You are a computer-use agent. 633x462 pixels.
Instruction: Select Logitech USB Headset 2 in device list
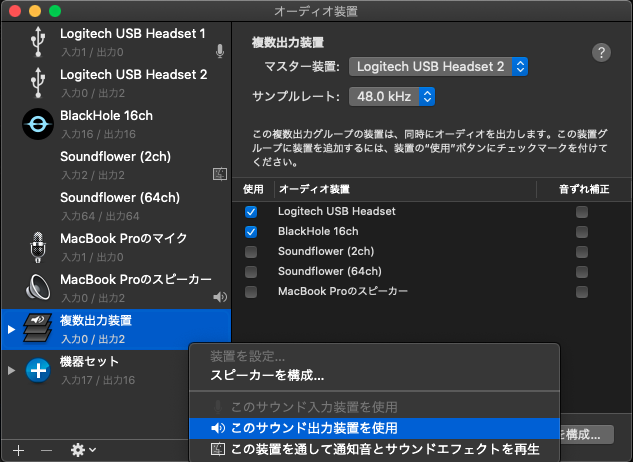(x=116, y=83)
